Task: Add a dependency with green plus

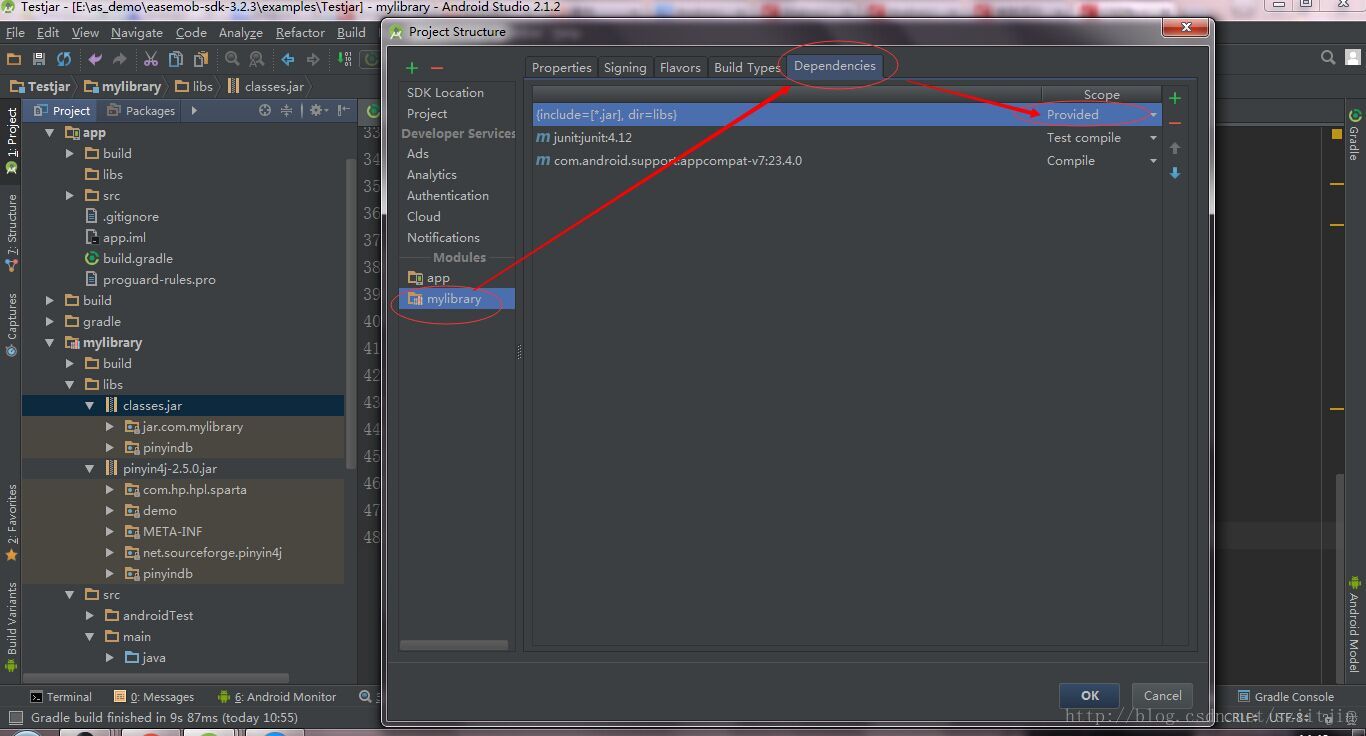Action: (x=1175, y=98)
